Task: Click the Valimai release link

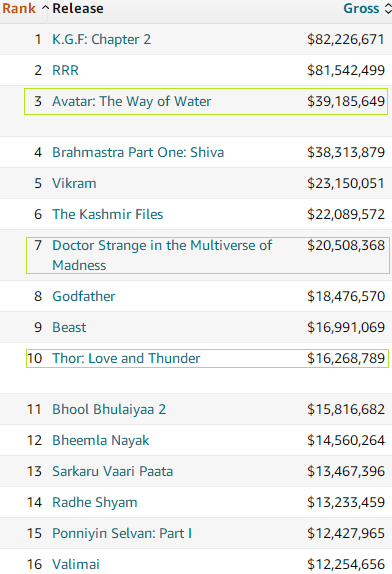Action: pyautogui.click(x=76, y=564)
